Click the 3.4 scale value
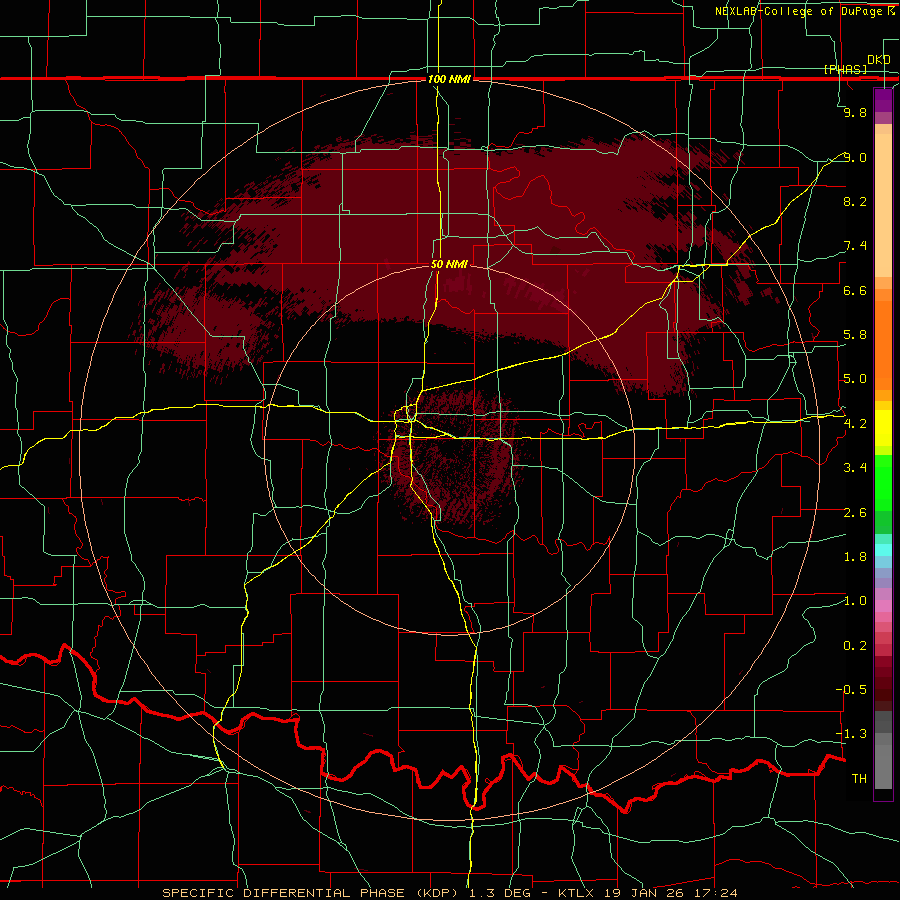900x900 pixels. tap(855, 468)
